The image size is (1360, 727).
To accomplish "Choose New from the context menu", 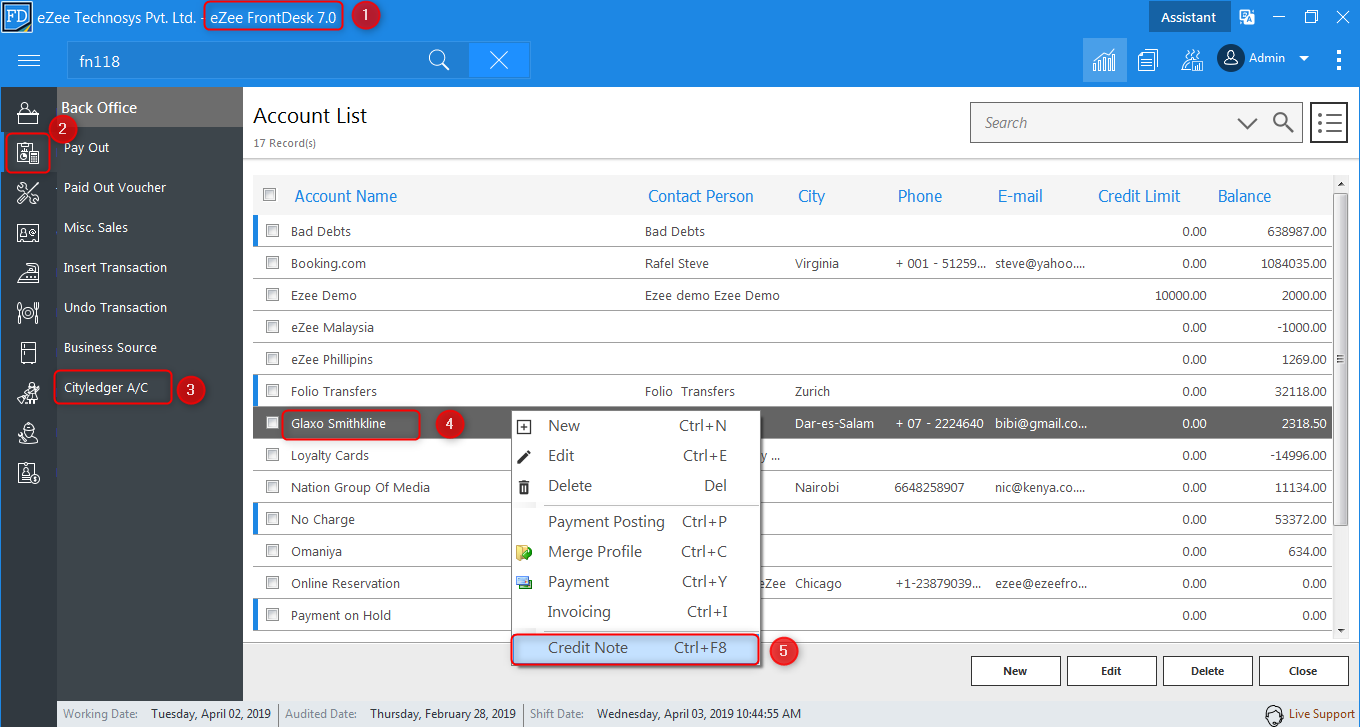I will [636, 426].
